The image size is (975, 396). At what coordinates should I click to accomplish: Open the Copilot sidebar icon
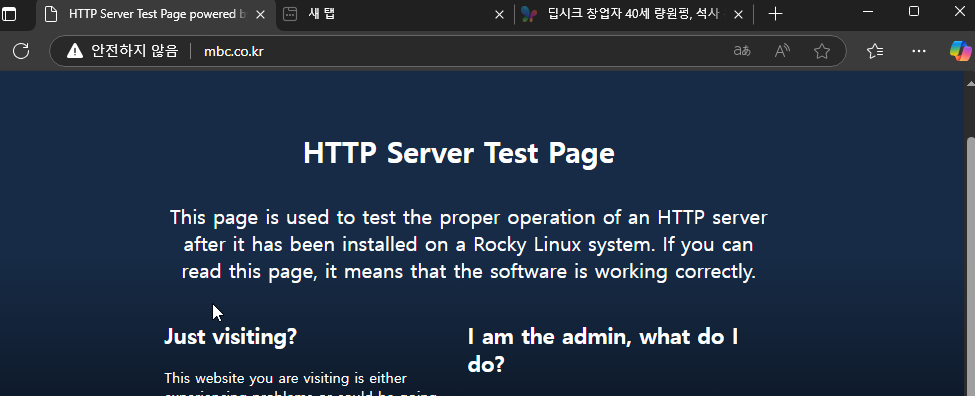960,51
